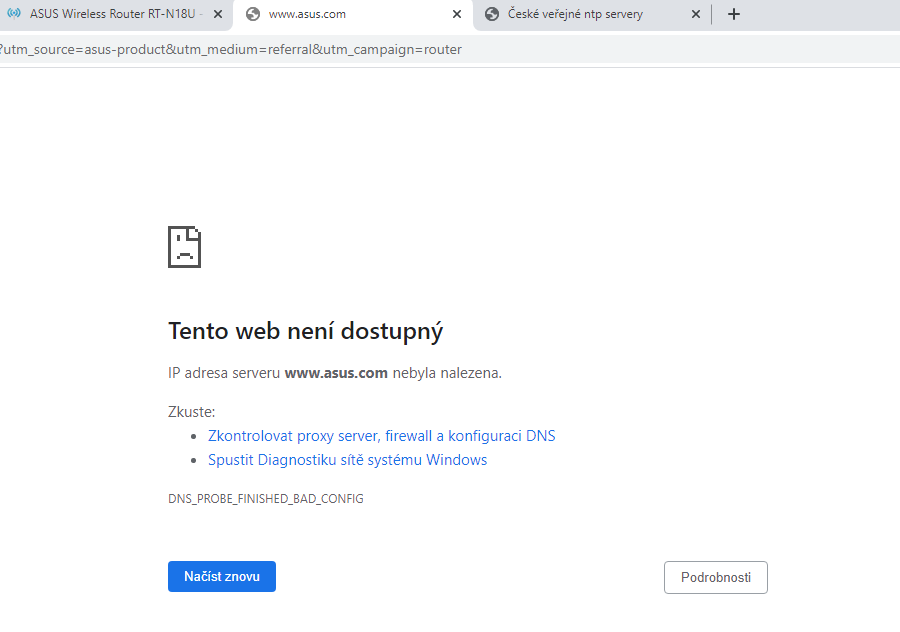
Task: Click the router favicon on the ASUS tab
Action: click(14, 14)
